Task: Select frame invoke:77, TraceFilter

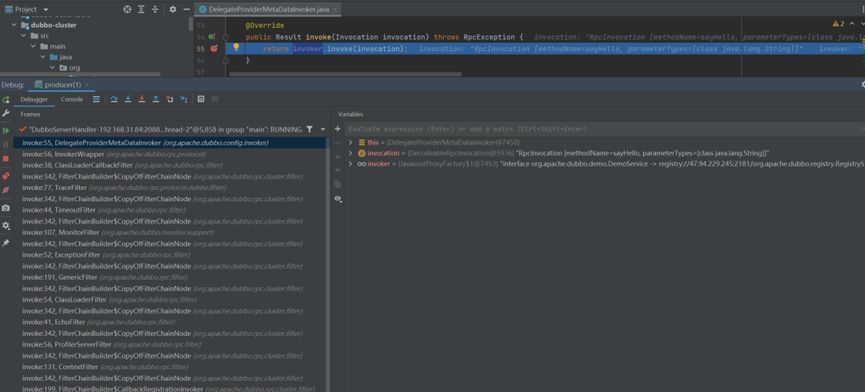Action: coord(169,187)
